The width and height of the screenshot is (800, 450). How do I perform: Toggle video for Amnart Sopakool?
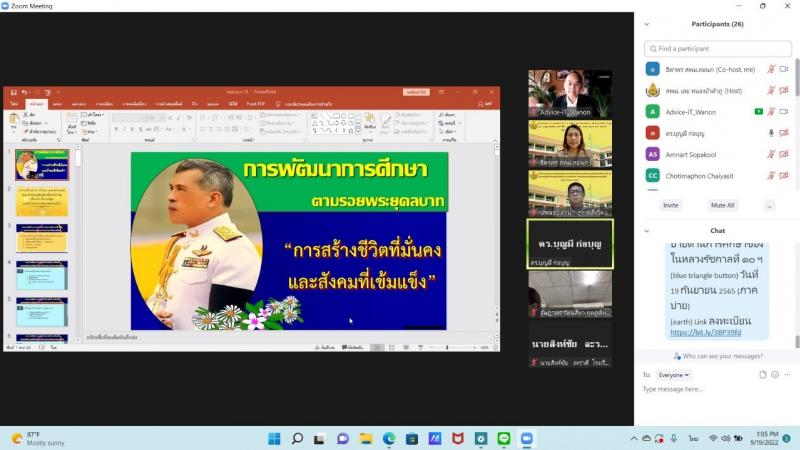(784, 154)
